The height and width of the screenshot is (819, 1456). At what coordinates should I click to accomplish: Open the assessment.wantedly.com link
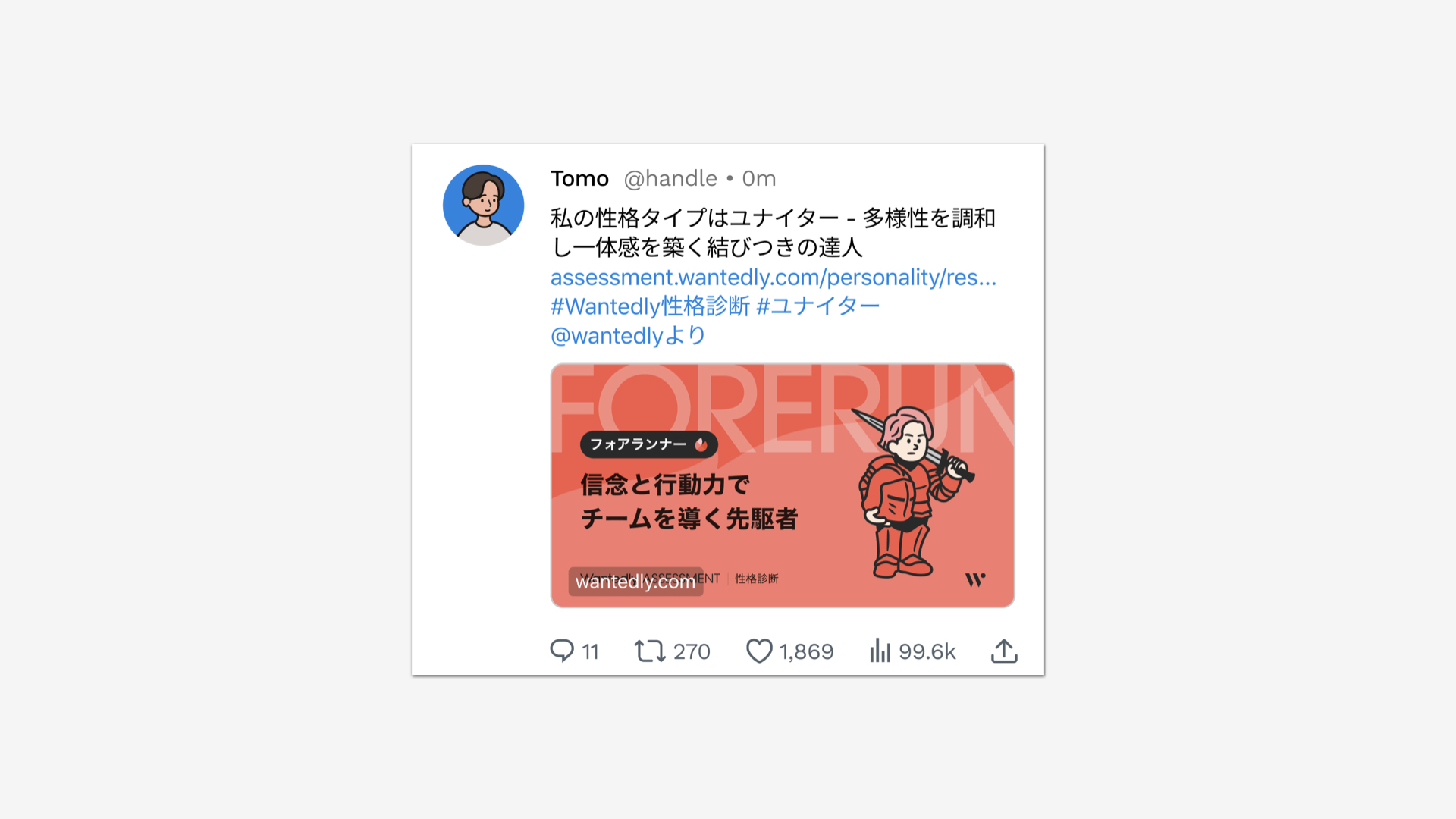coord(773,278)
